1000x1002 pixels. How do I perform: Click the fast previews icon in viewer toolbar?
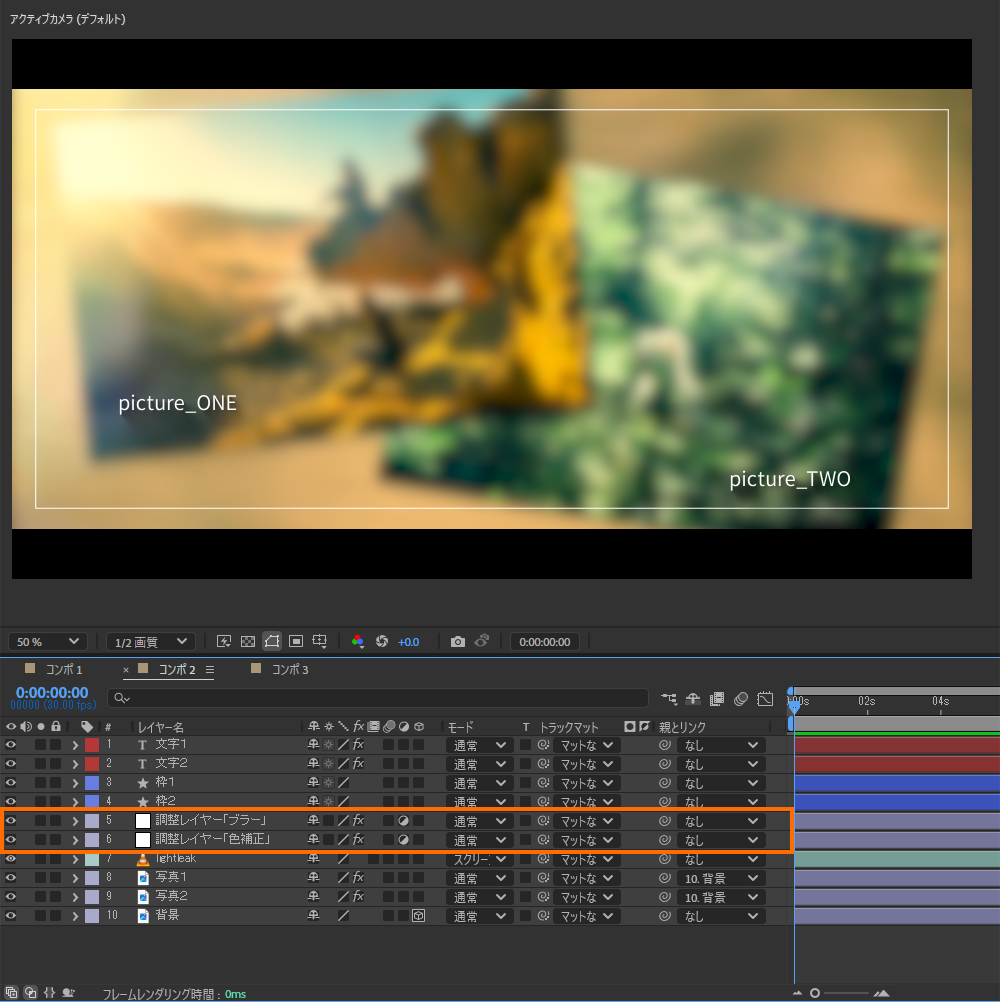point(224,641)
